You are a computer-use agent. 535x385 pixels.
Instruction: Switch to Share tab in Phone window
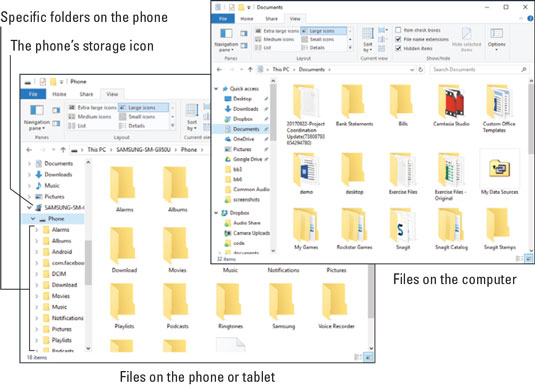[x=86, y=94]
